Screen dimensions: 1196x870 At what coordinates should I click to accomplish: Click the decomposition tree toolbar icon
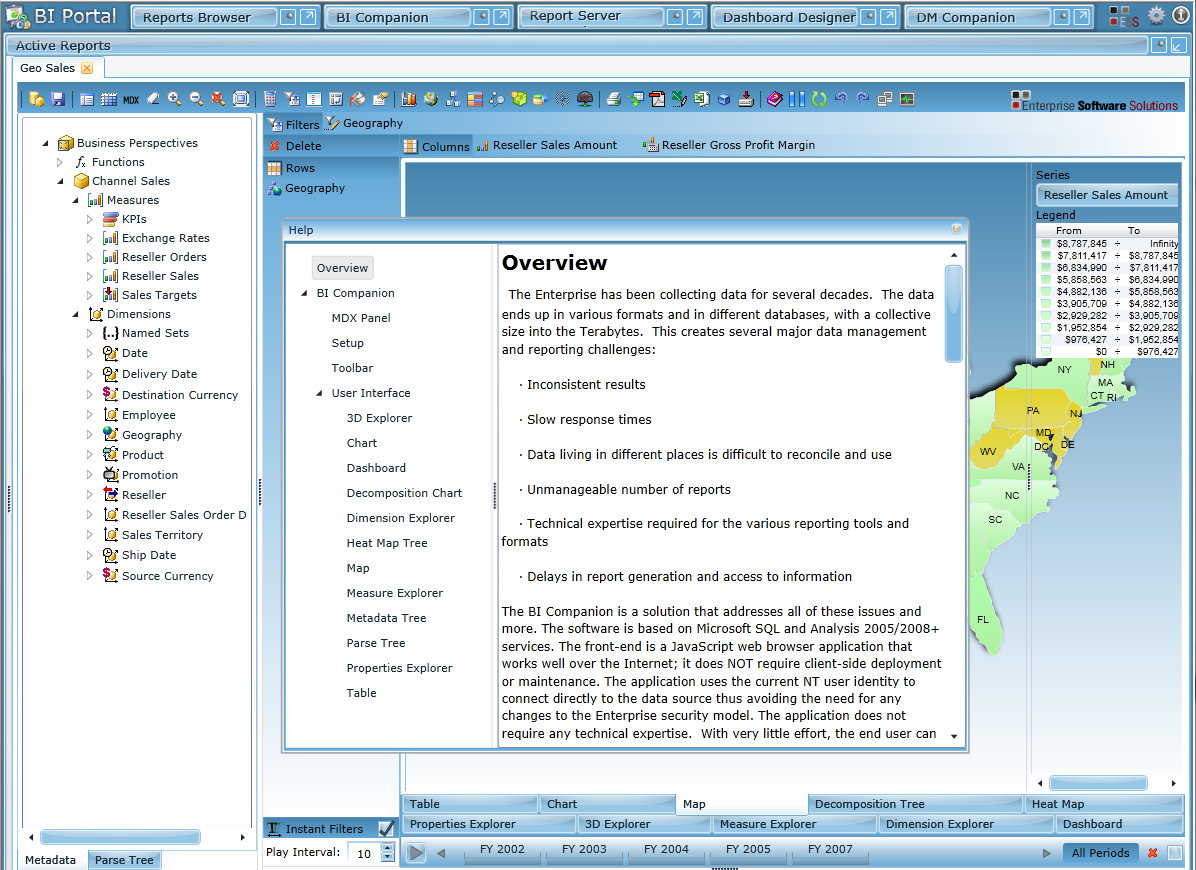(453, 99)
